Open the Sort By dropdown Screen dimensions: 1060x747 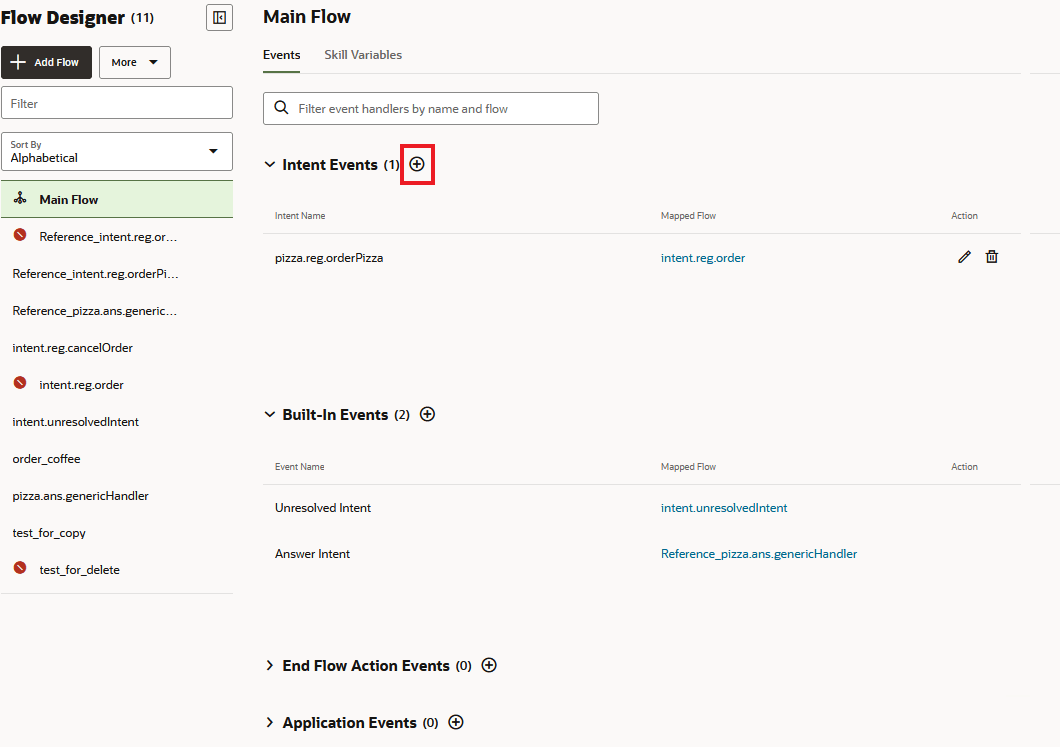(117, 151)
